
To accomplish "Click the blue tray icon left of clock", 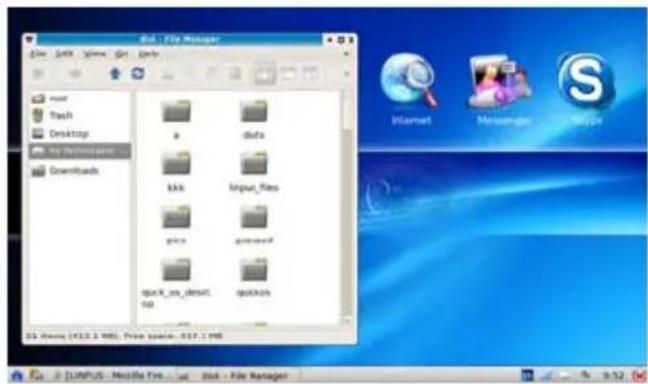I will click(x=527, y=376).
